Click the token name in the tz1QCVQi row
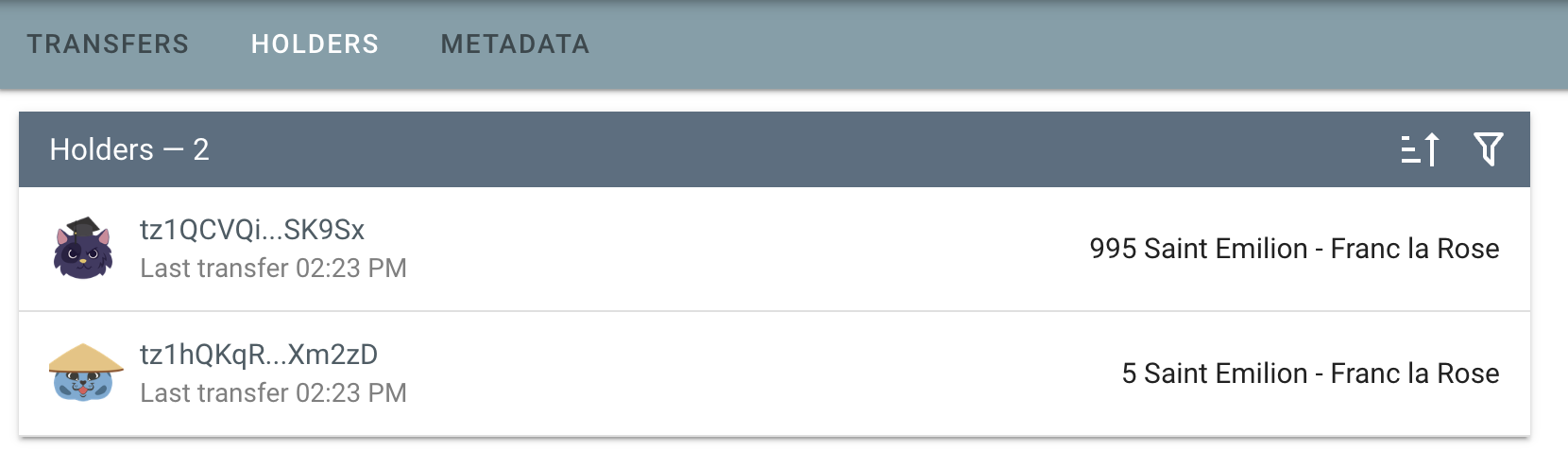The width and height of the screenshot is (1568, 469). click(1321, 249)
